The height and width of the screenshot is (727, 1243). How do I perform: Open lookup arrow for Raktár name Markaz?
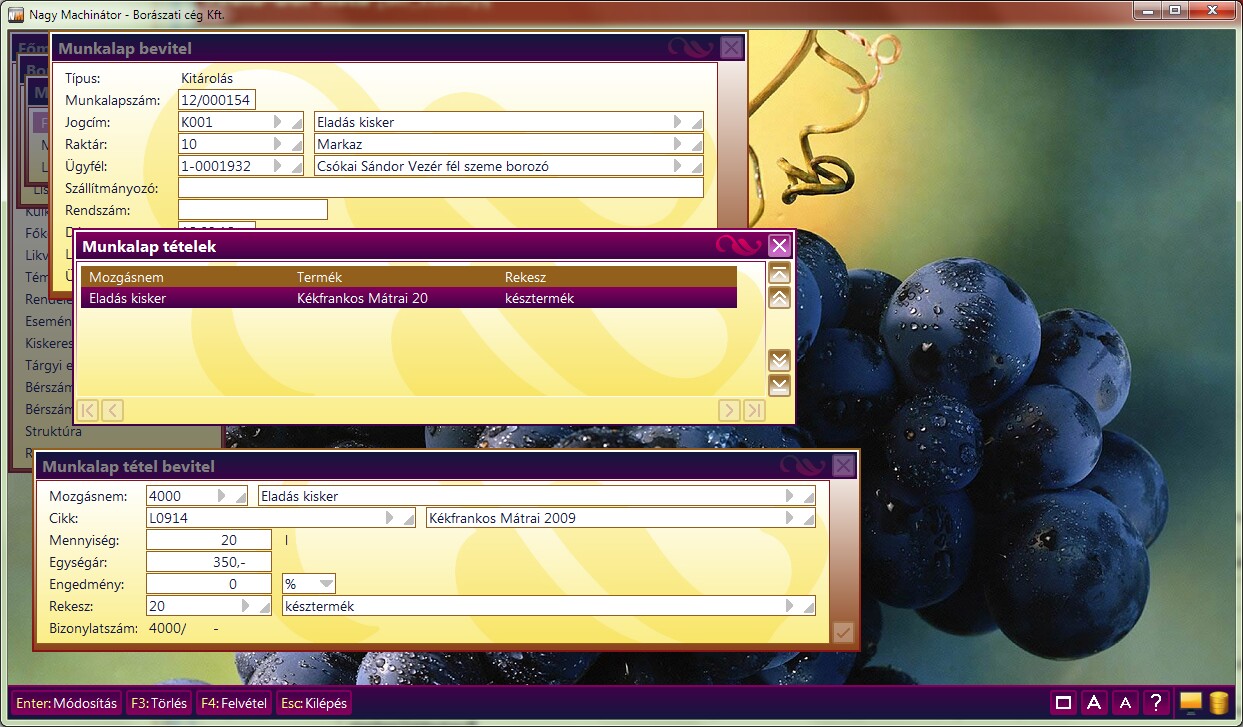point(679,144)
